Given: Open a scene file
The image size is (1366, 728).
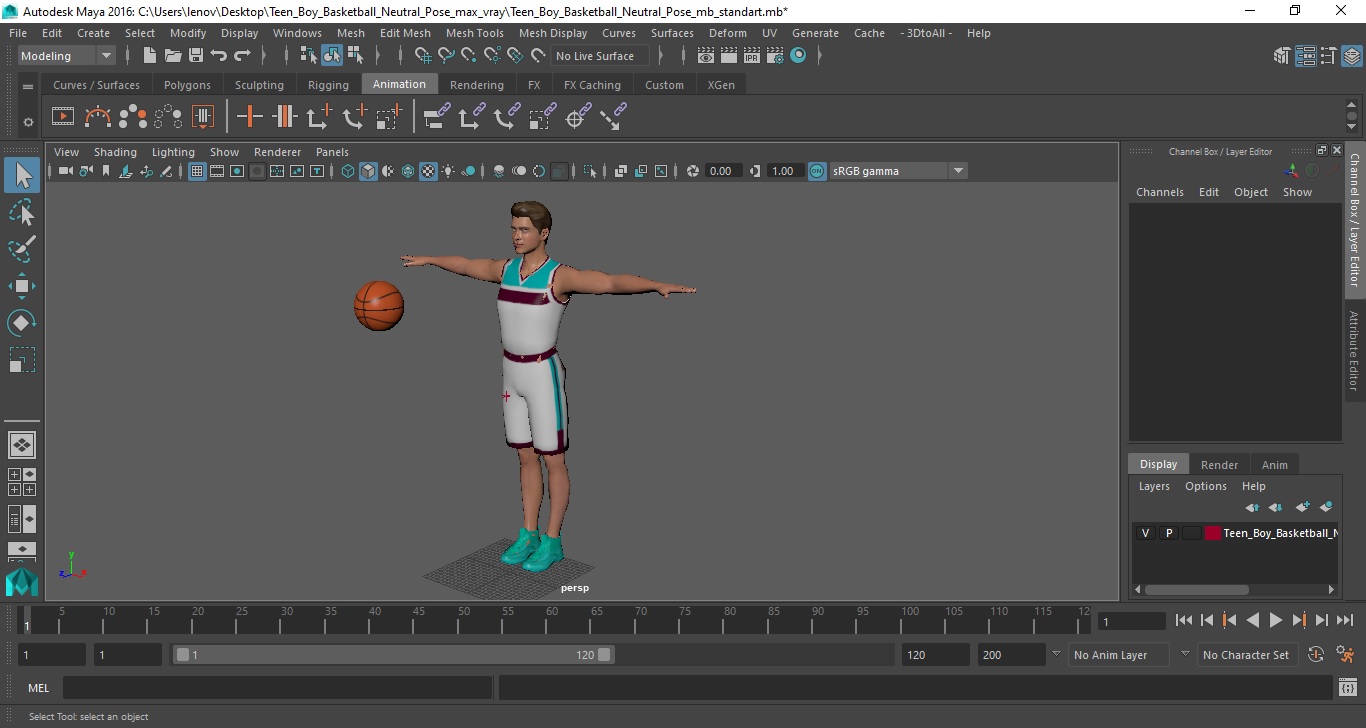Looking at the screenshot, I should pyautogui.click(x=173, y=56).
